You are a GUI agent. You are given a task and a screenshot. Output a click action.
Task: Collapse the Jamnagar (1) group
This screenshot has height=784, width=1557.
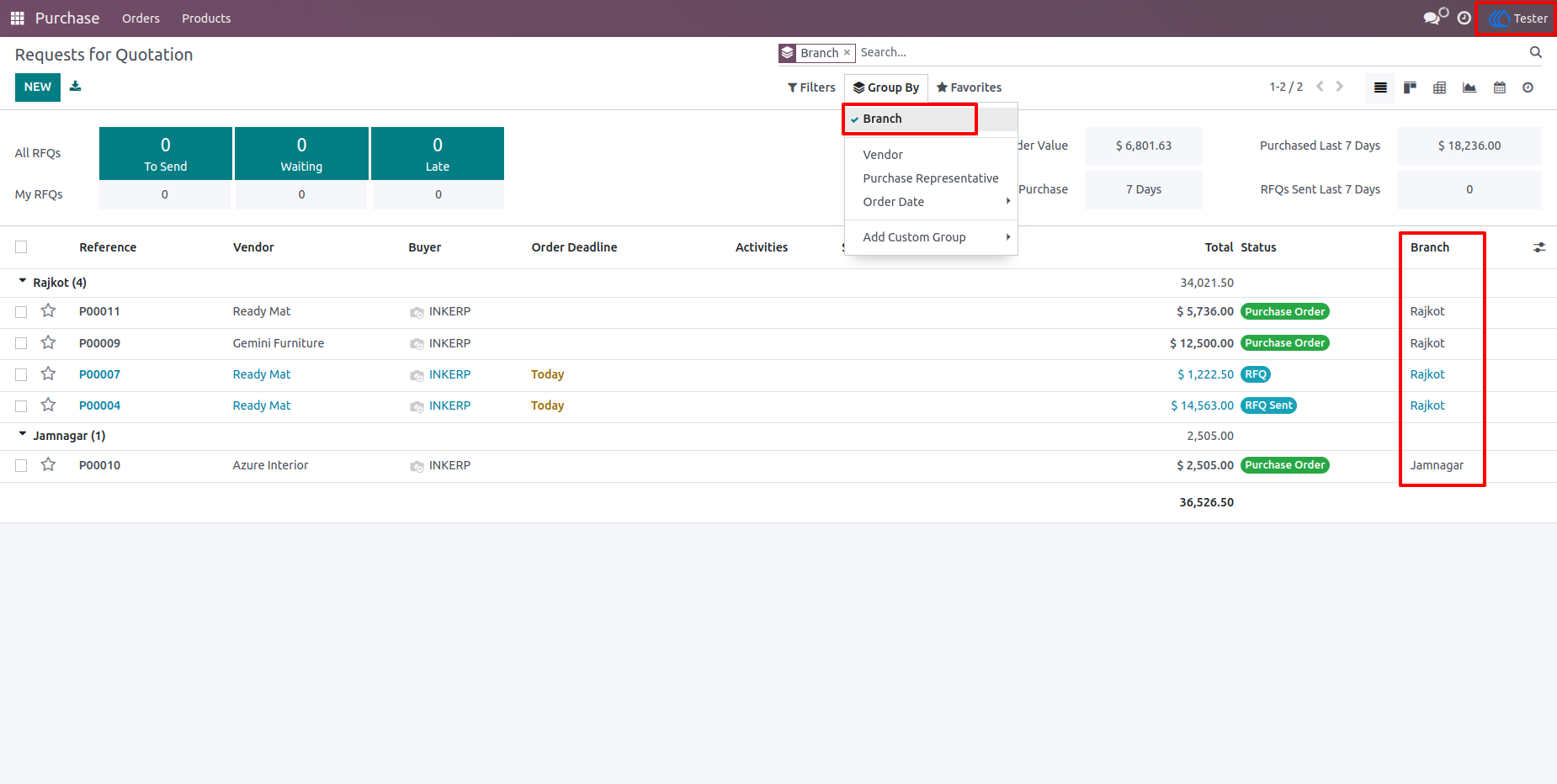pyautogui.click(x=61, y=436)
